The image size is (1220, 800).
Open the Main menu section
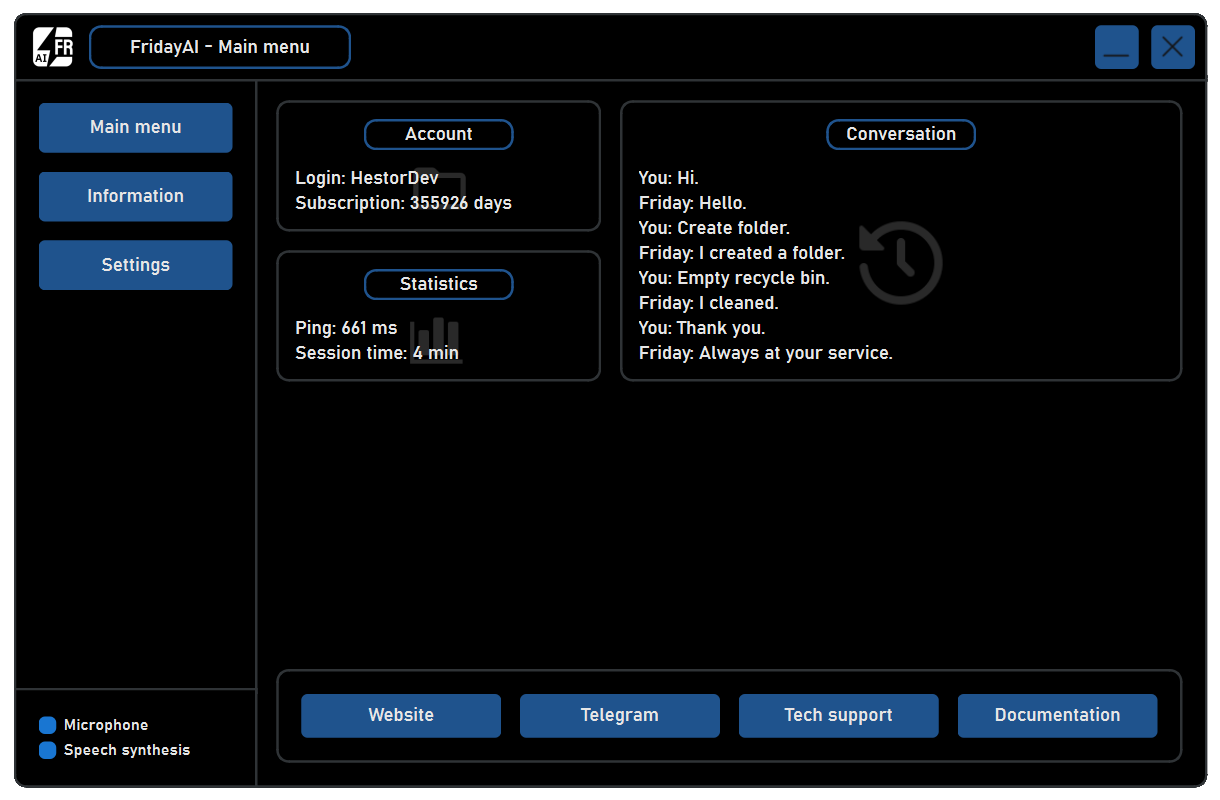click(135, 127)
